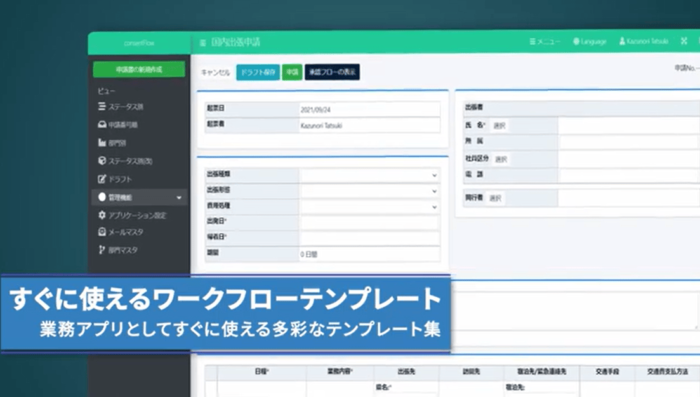Image resolution: width=700 pixels, height=397 pixels.
Task: Click the 承認フローの表示 button
Action: 332,72
